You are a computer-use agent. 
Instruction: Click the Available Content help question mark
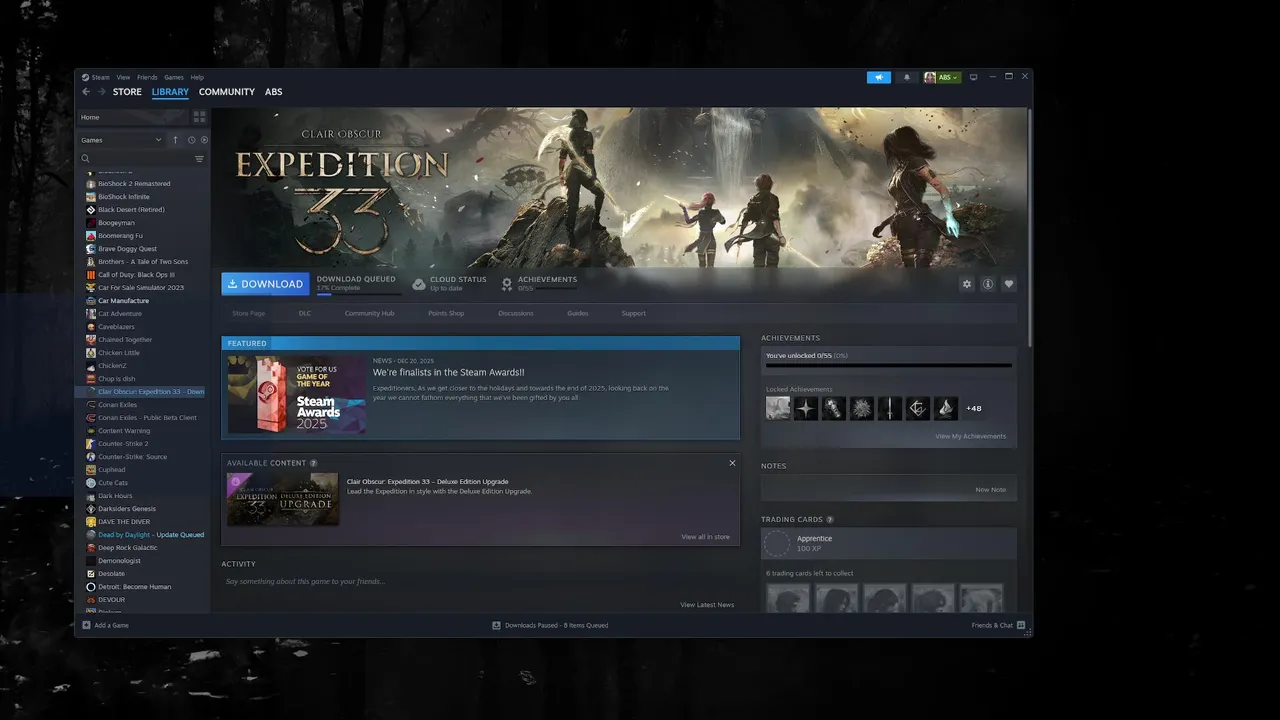pos(314,463)
